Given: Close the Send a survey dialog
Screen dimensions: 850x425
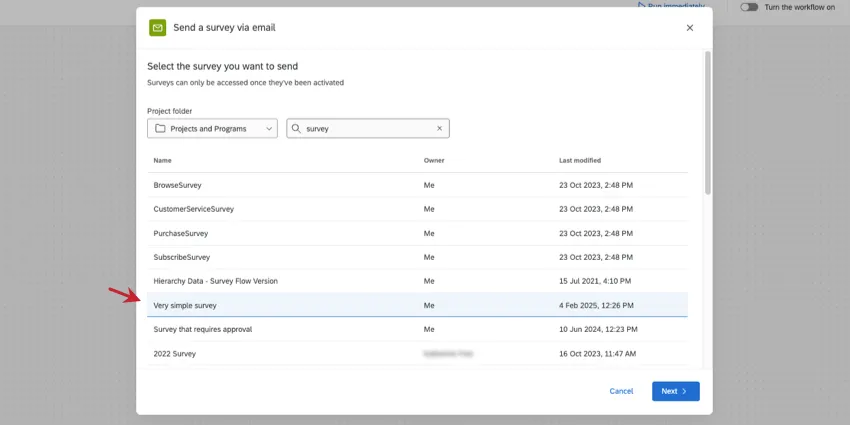Looking at the screenshot, I should coord(689,28).
